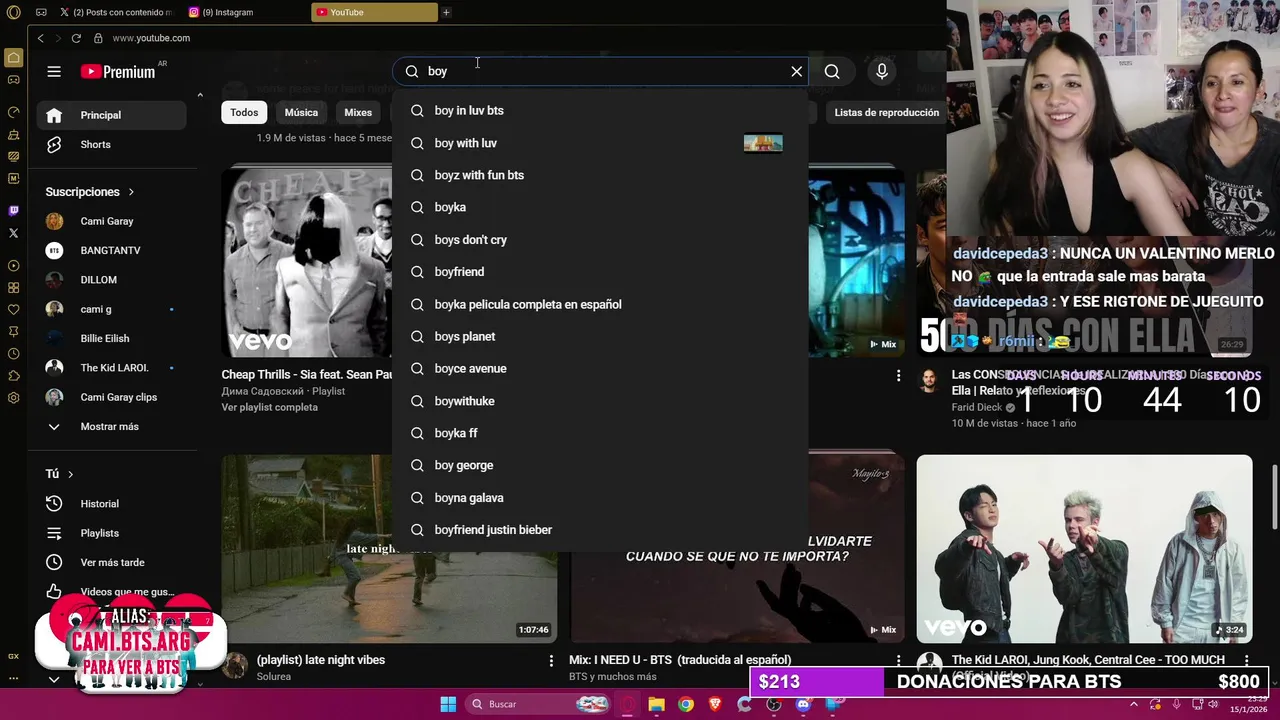Launch Brave browser from the taskbar
The width and height of the screenshot is (1280, 720).
click(715, 704)
